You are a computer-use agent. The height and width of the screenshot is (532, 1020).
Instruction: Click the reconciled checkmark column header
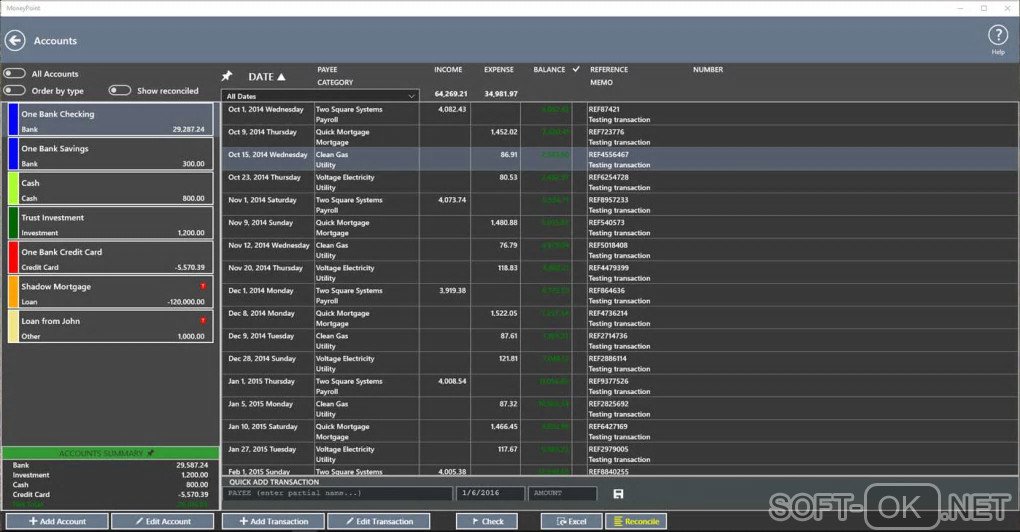point(576,69)
